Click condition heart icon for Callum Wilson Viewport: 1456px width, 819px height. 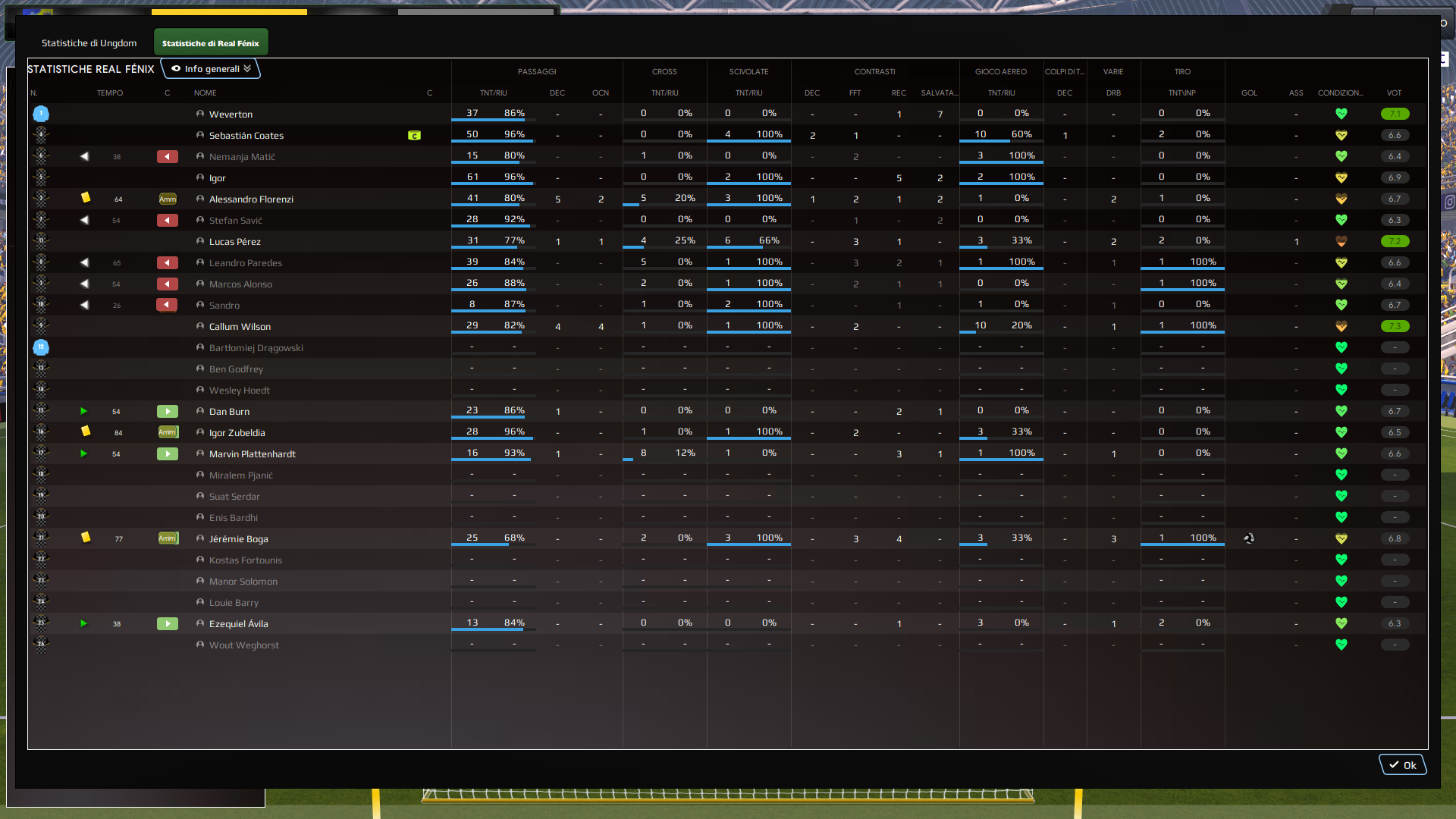click(1341, 326)
